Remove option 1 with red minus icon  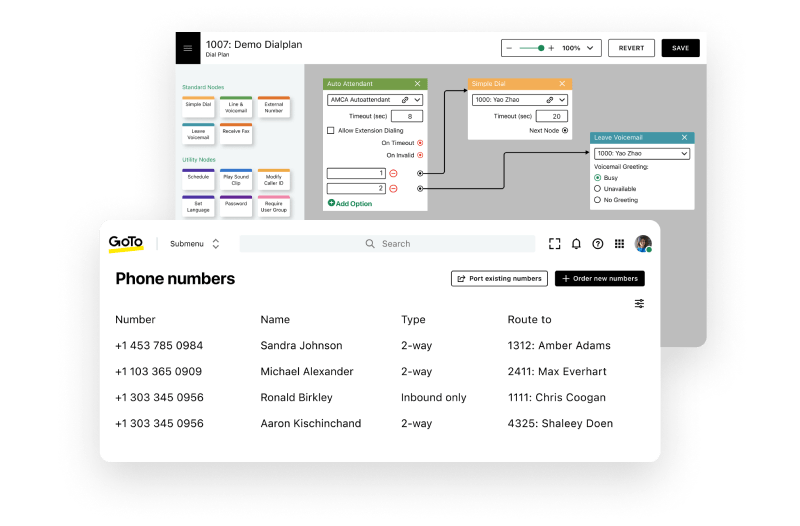[x=393, y=174]
